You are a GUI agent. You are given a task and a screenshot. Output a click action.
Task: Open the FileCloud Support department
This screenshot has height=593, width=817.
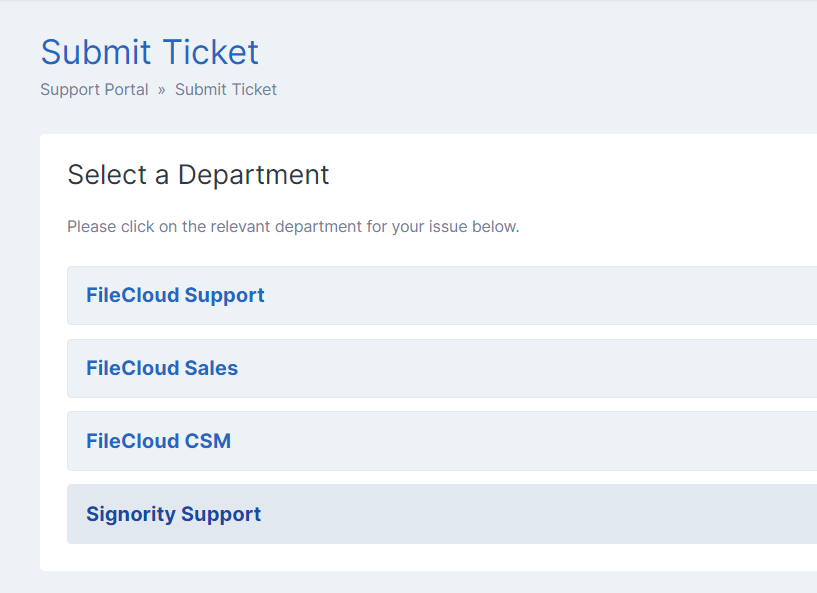[175, 295]
